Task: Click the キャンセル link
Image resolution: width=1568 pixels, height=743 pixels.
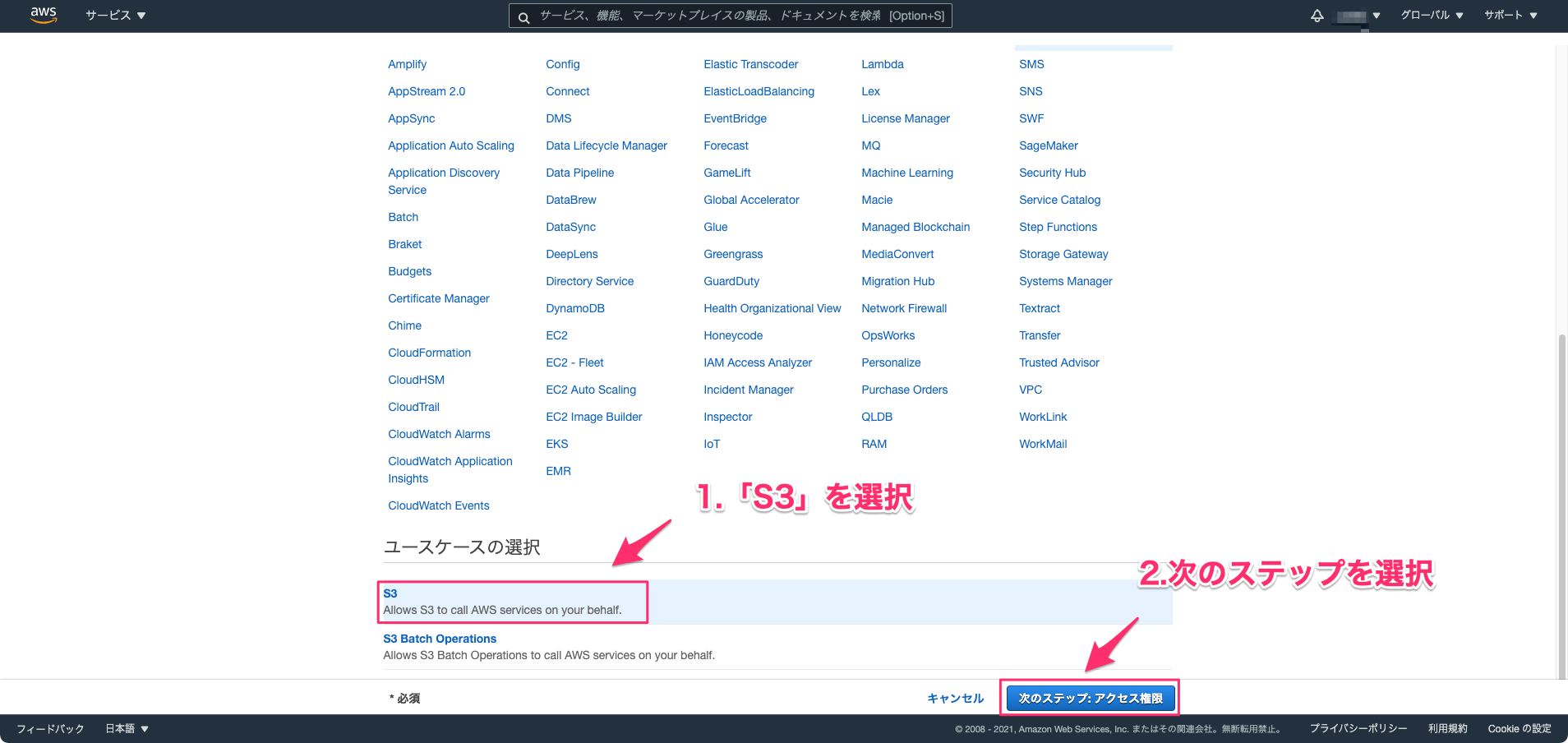Action: pos(955,699)
